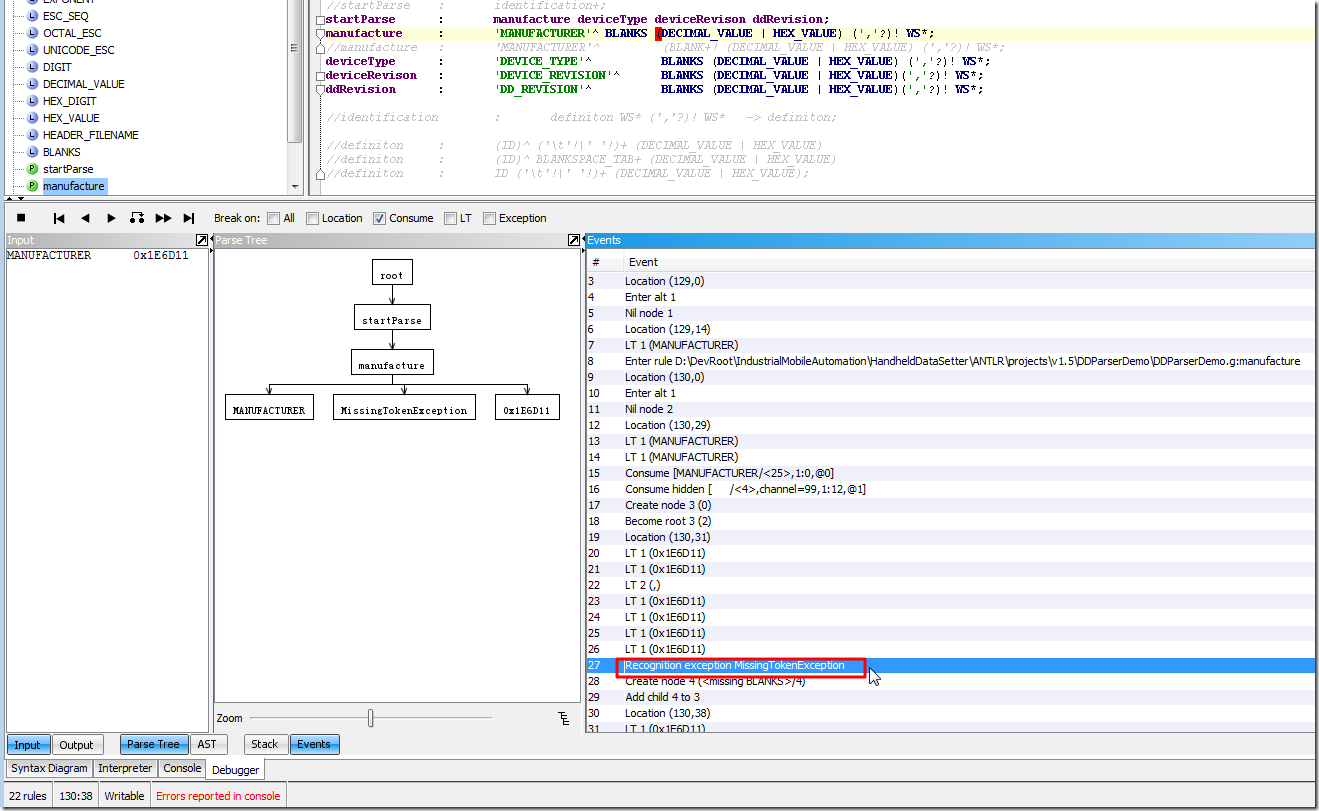Stop the debugger session

(21, 218)
